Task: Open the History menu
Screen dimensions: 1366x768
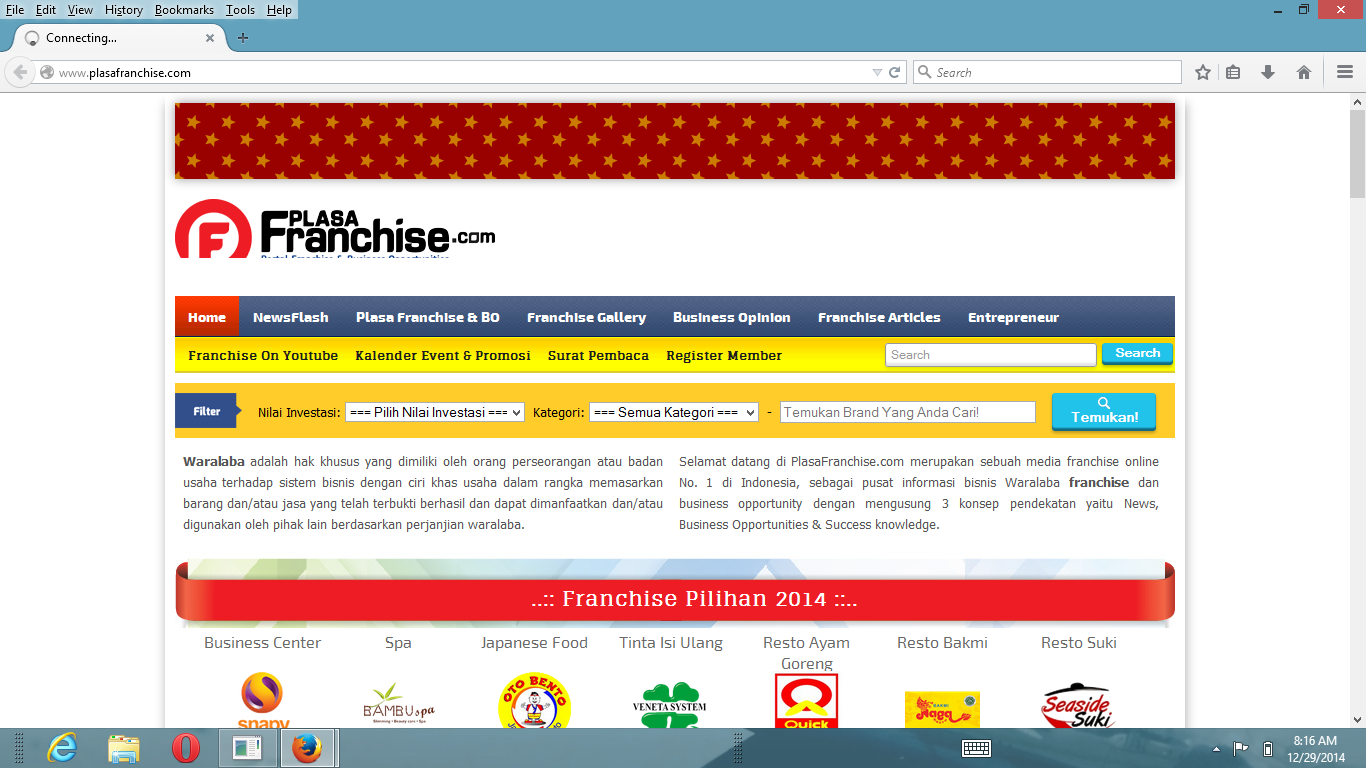Action: click(124, 10)
